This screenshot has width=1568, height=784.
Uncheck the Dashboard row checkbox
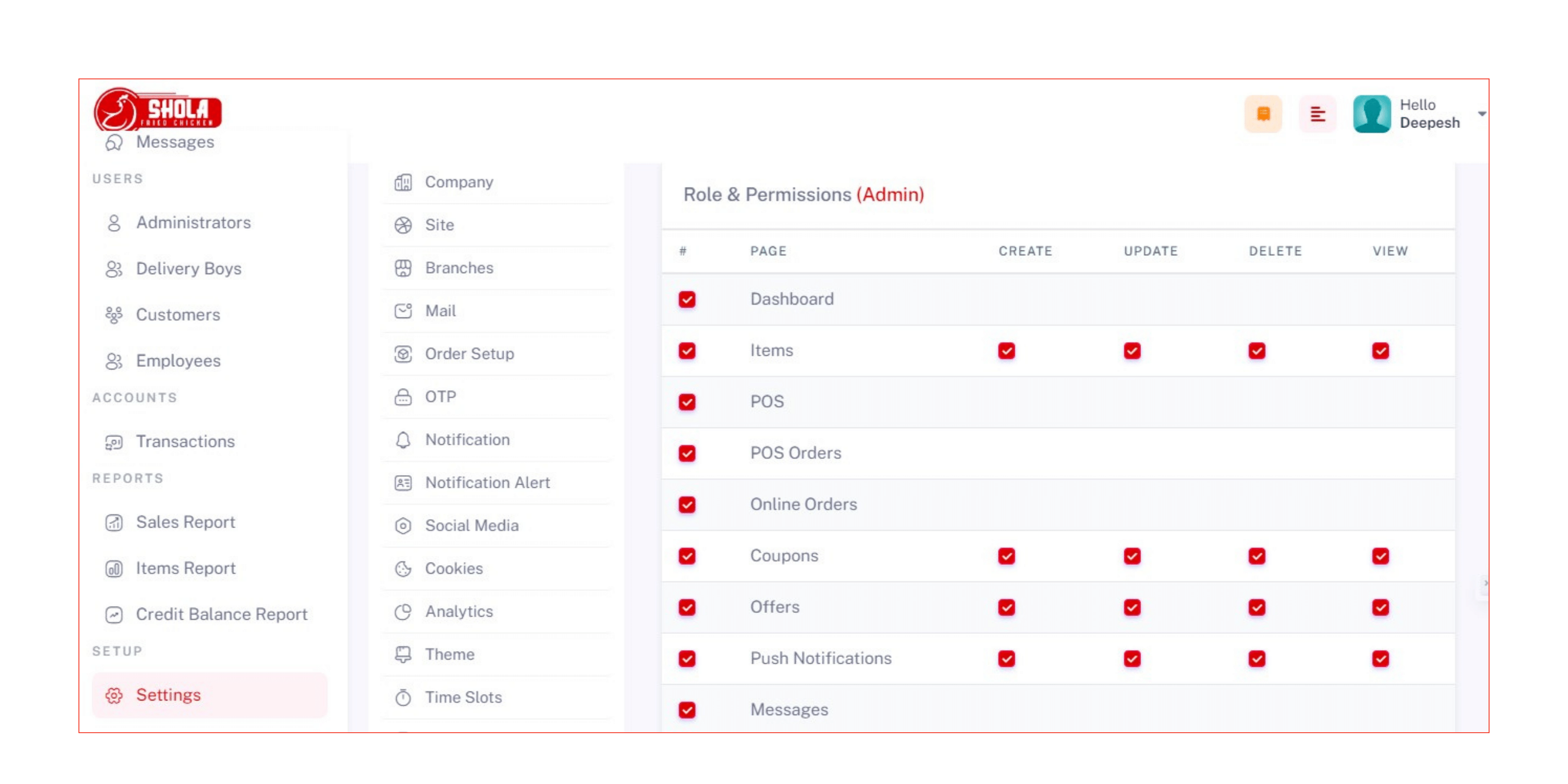(687, 299)
